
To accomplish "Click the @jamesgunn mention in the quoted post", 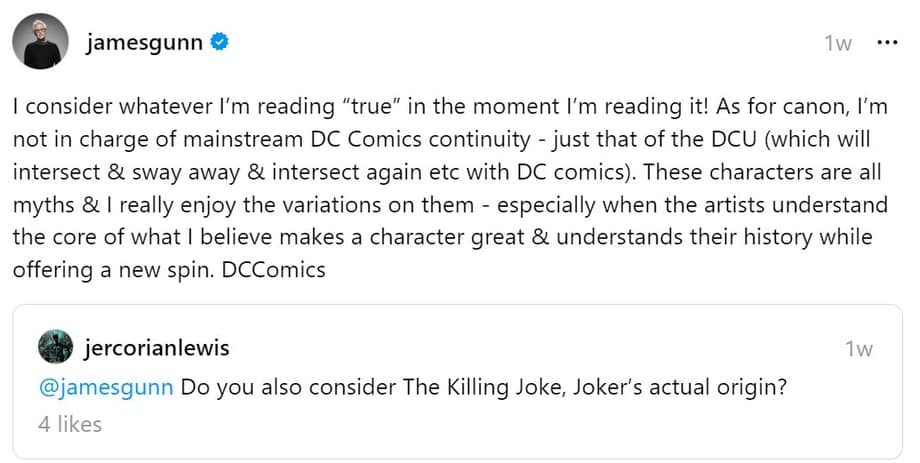I will pos(107,387).
